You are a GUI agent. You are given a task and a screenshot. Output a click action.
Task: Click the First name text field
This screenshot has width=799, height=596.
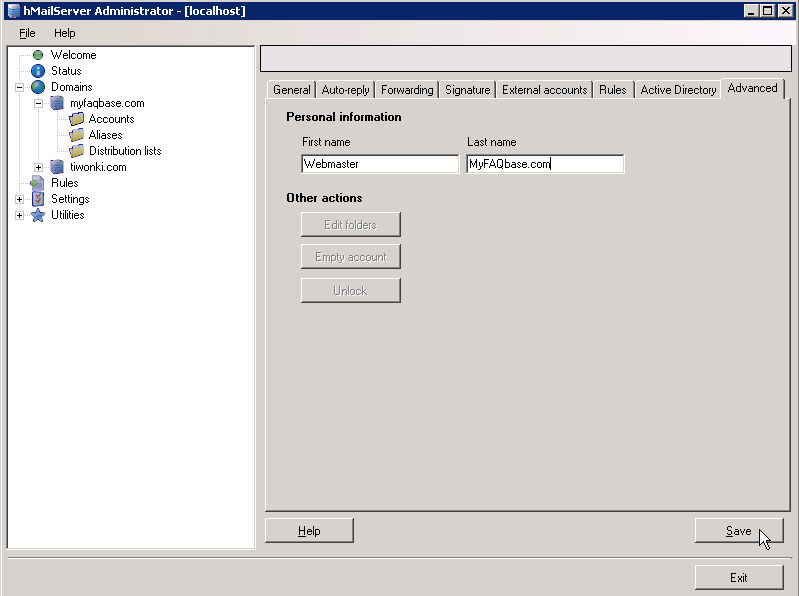379,164
